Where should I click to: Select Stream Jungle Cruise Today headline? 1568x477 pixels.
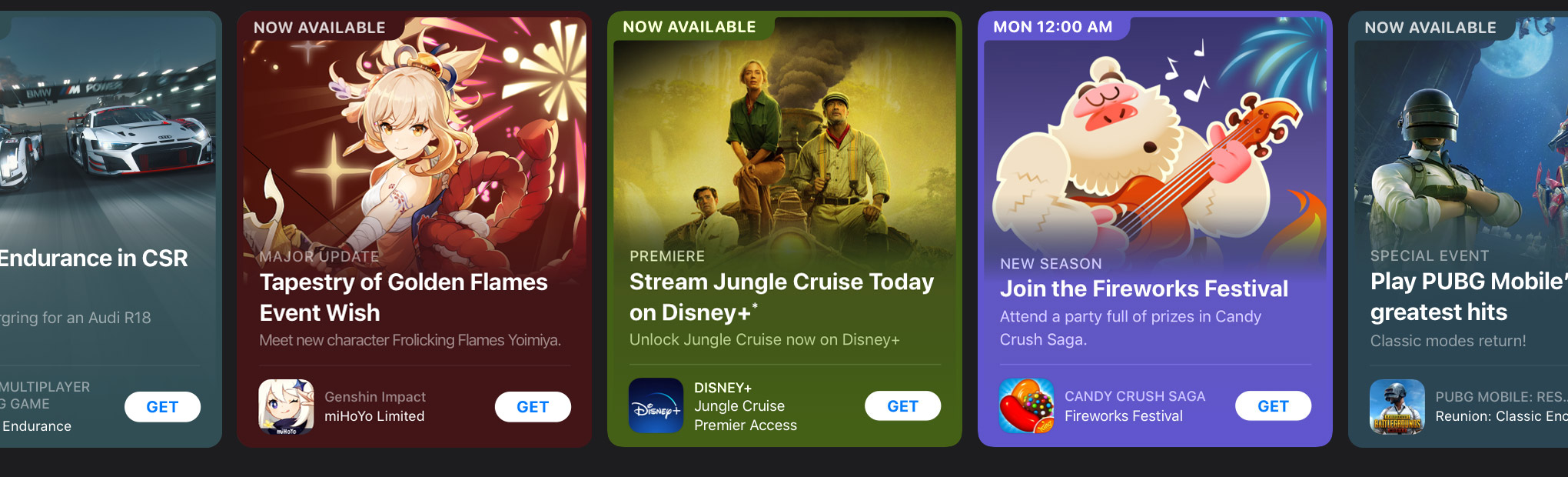click(782, 298)
